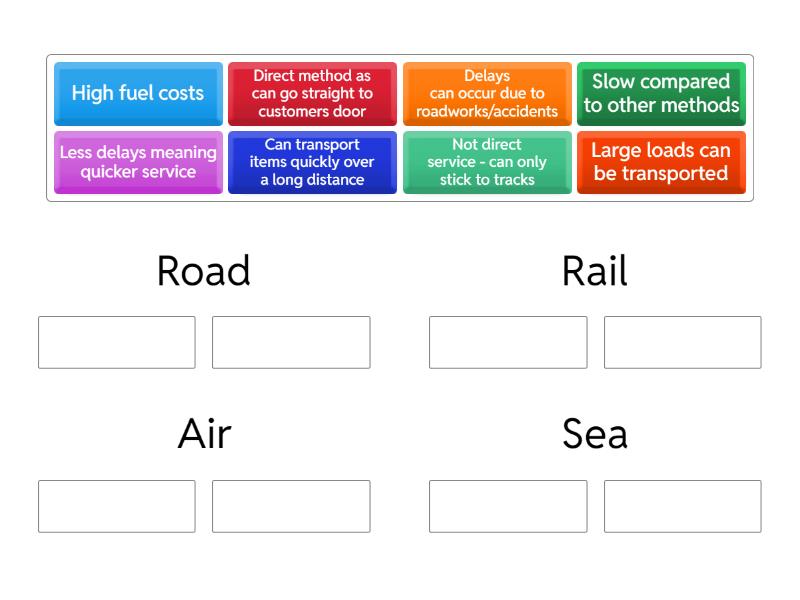800x600 pixels.
Task: Select the 'High fuel costs' tile
Action: pos(138,93)
